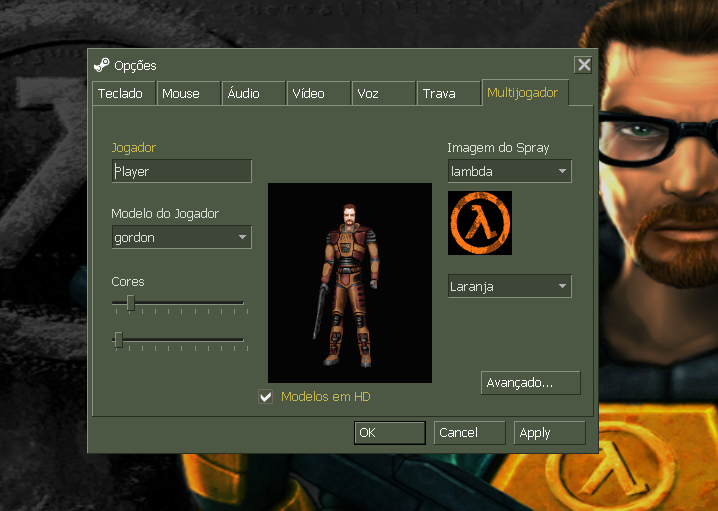Viewport: 718px width, 511px height.
Task: Click the Jogador label text
Action: (x=134, y=148)
